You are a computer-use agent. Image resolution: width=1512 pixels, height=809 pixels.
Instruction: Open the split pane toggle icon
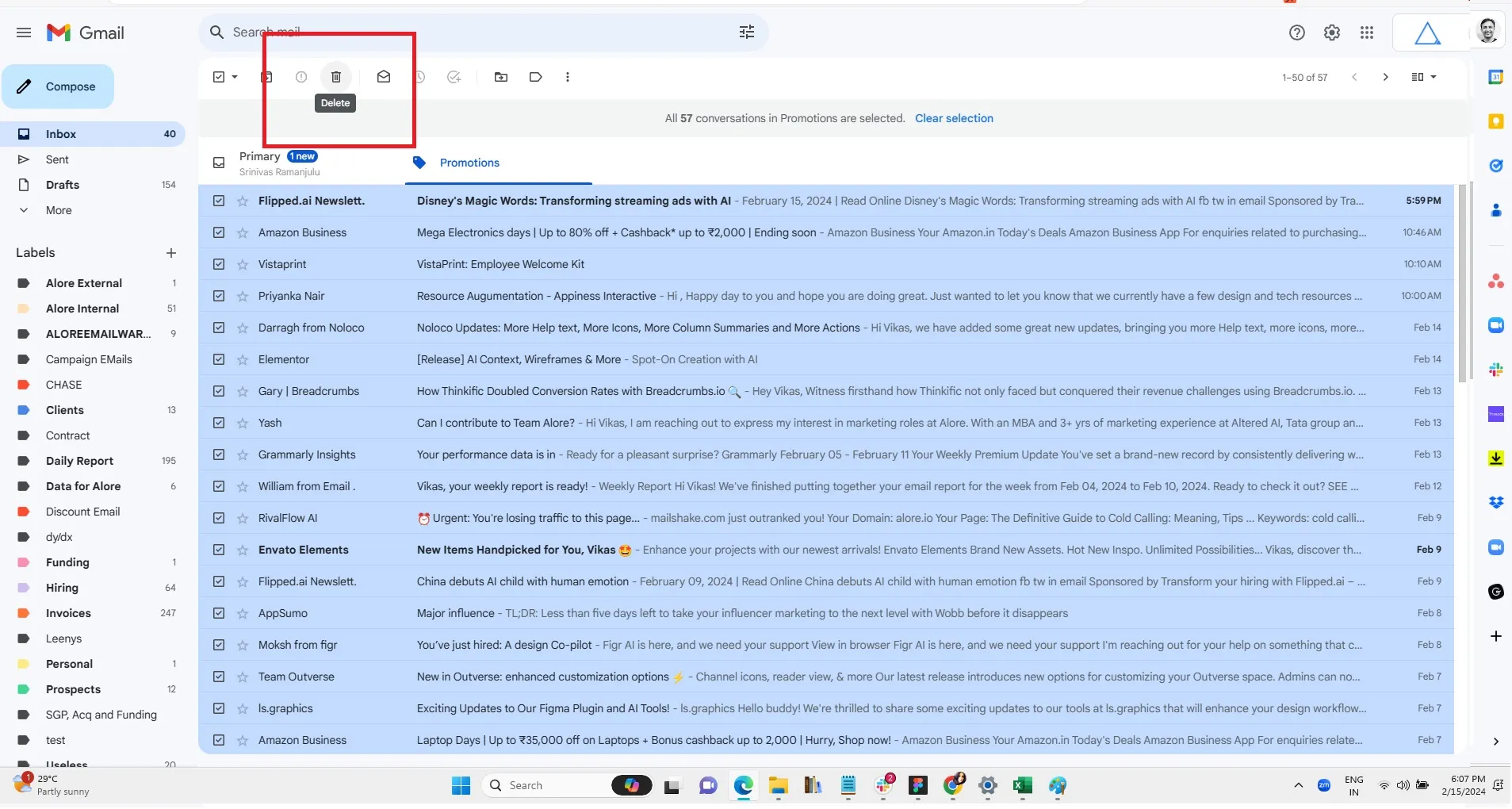[x=1418, y=77]
